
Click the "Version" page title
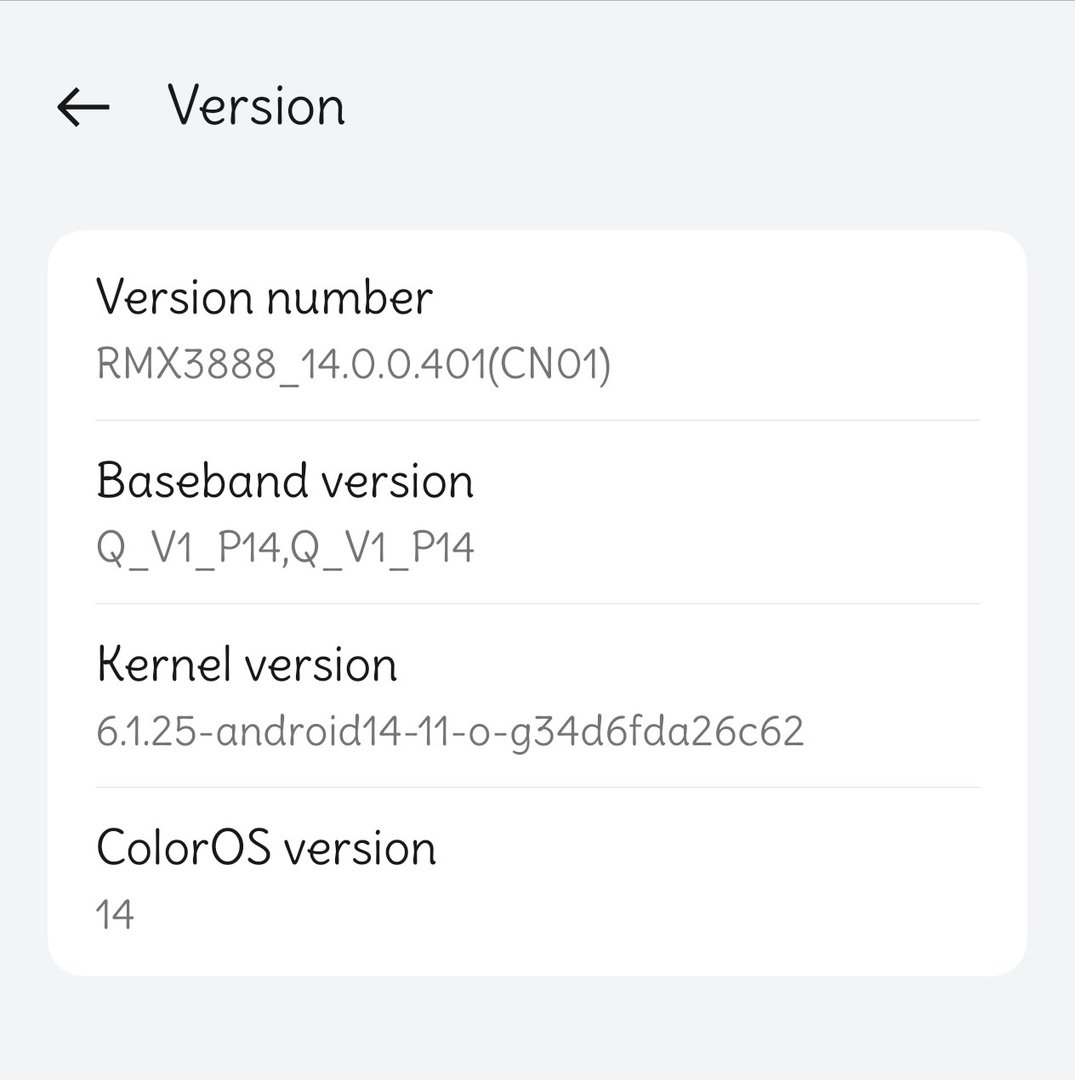point(256,106)
